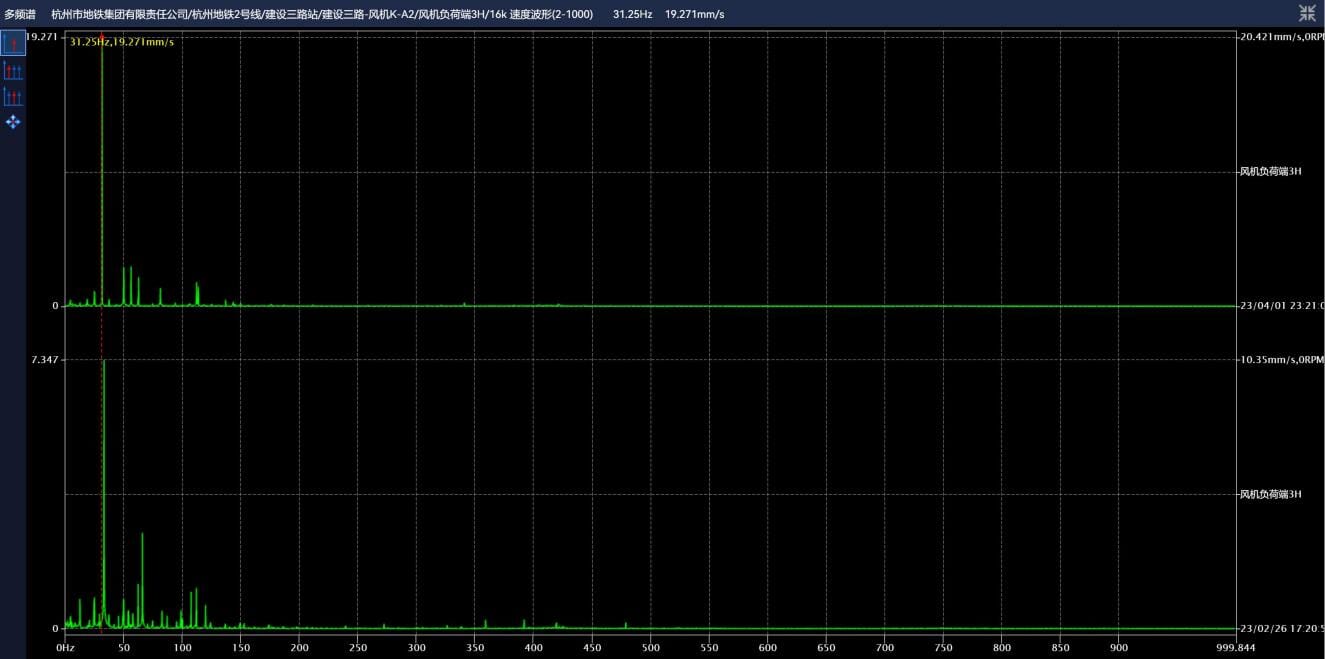Click the lower spectrum peak near 65 Hz
Screen dimensions: 1325x659
142,536
